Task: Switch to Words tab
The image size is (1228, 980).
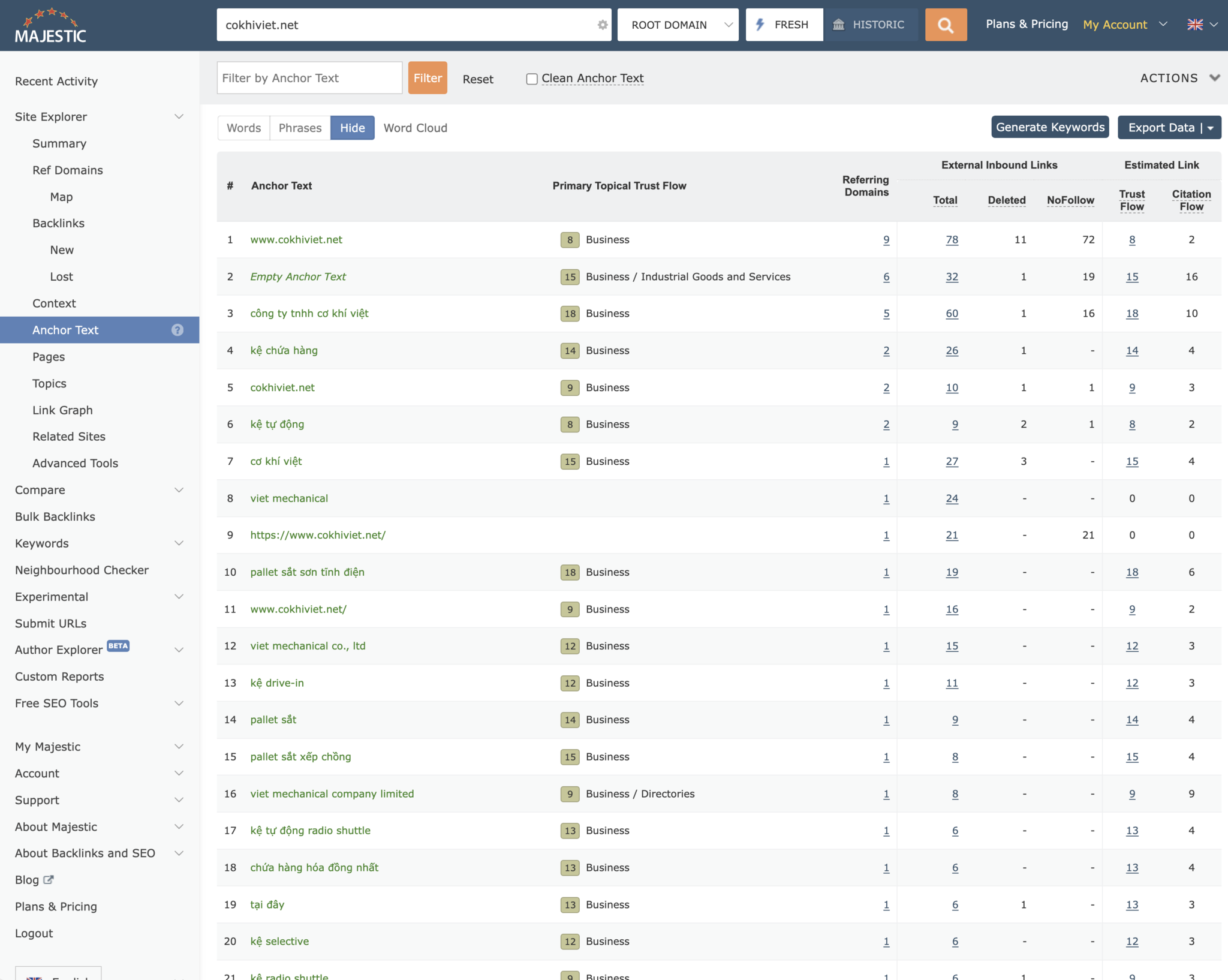Action: (243, 128)
